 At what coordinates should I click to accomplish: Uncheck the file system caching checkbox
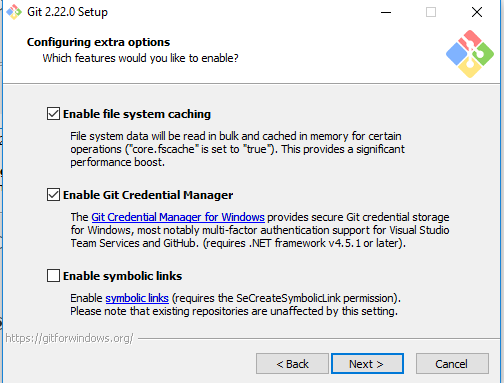[x=53, y=114]
